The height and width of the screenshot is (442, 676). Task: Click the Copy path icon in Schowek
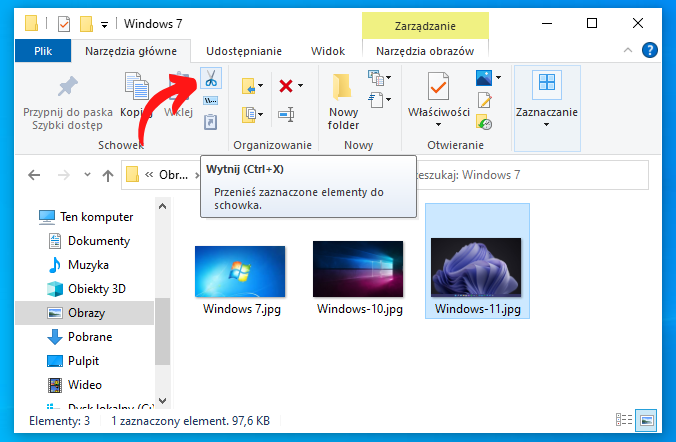(210, 101)
